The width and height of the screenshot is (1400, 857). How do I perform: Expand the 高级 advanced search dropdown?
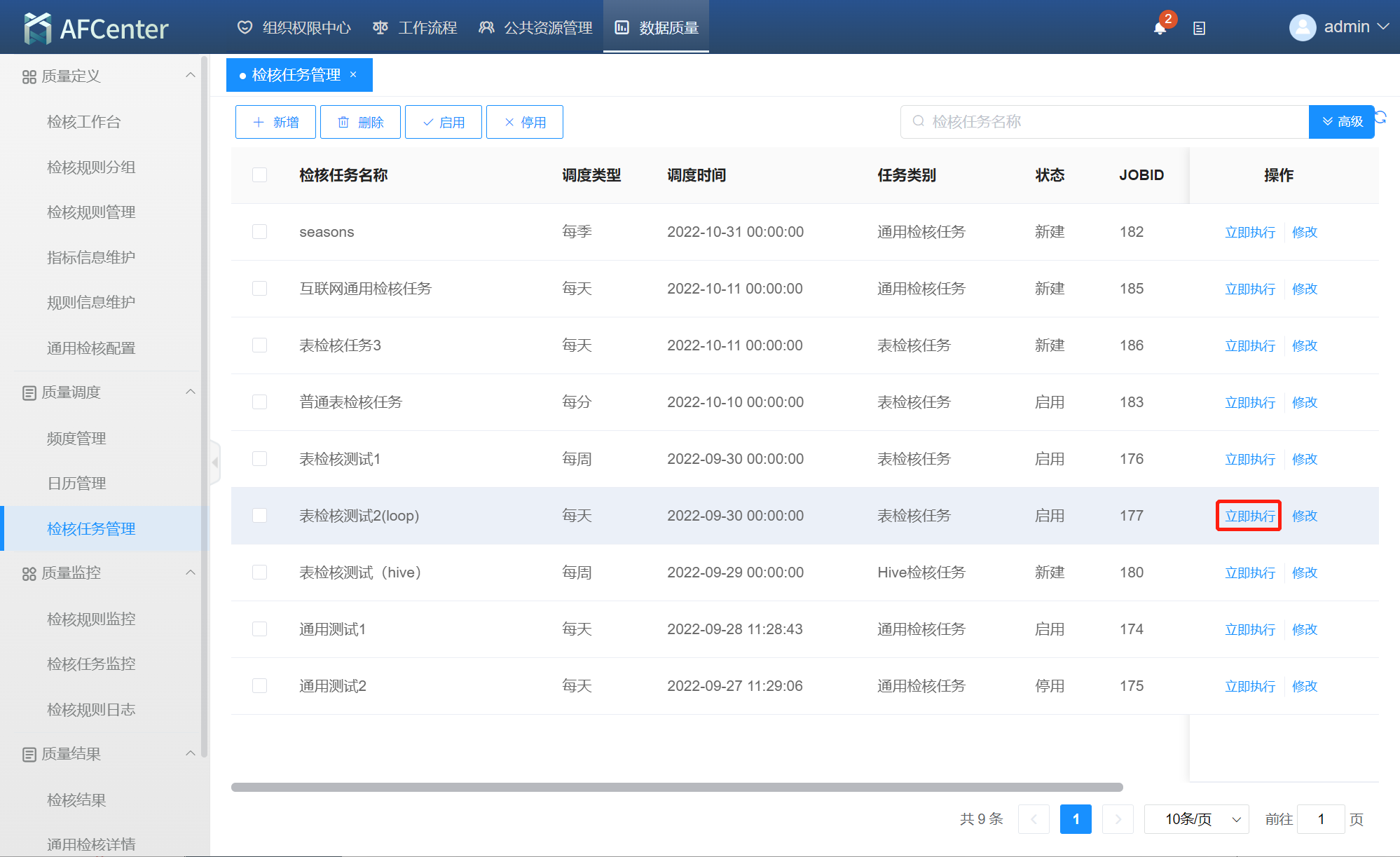point(1341,122)
